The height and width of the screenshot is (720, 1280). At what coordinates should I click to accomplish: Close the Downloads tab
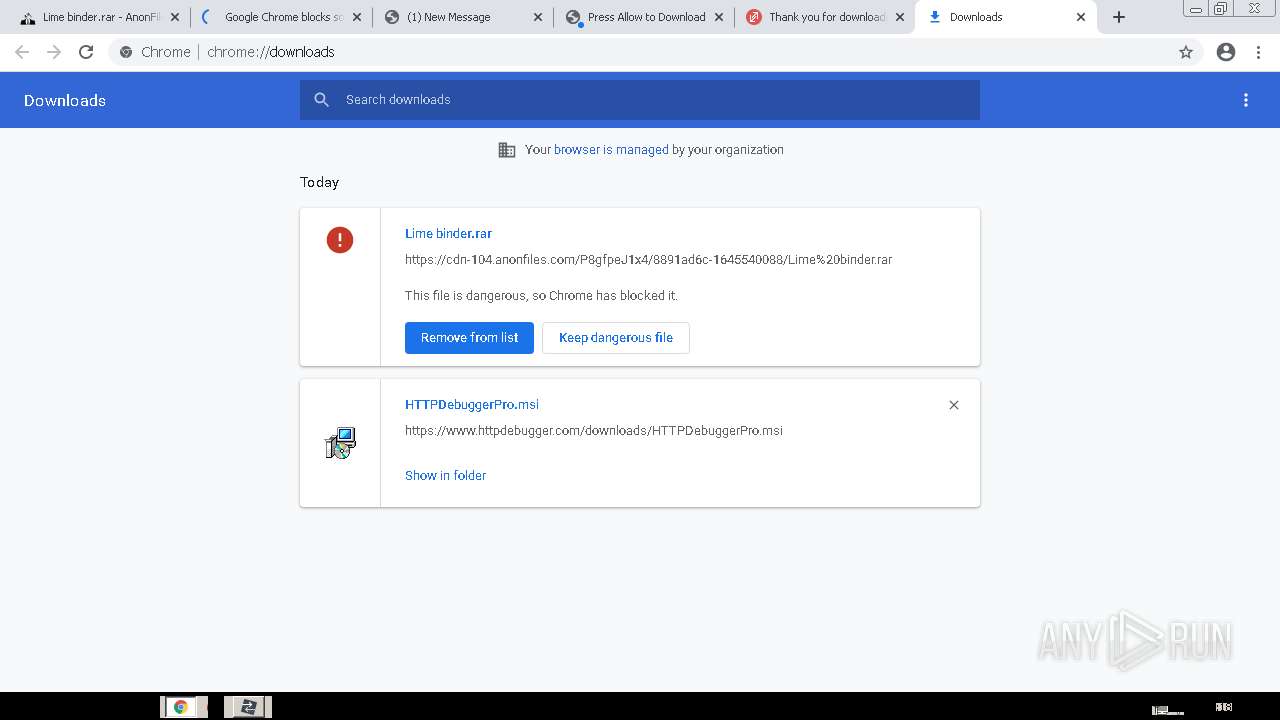1081,17
